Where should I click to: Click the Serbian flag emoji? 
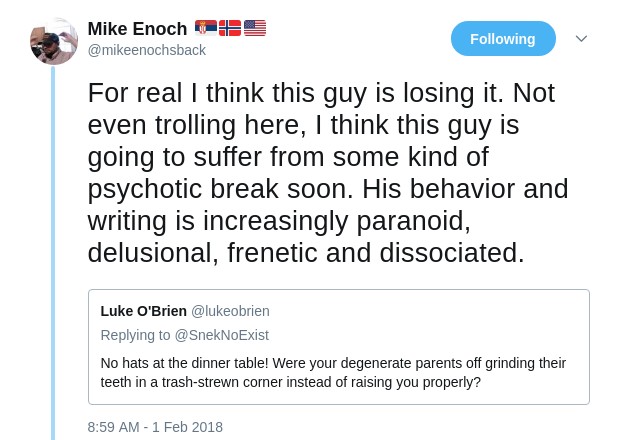[206, 28]
